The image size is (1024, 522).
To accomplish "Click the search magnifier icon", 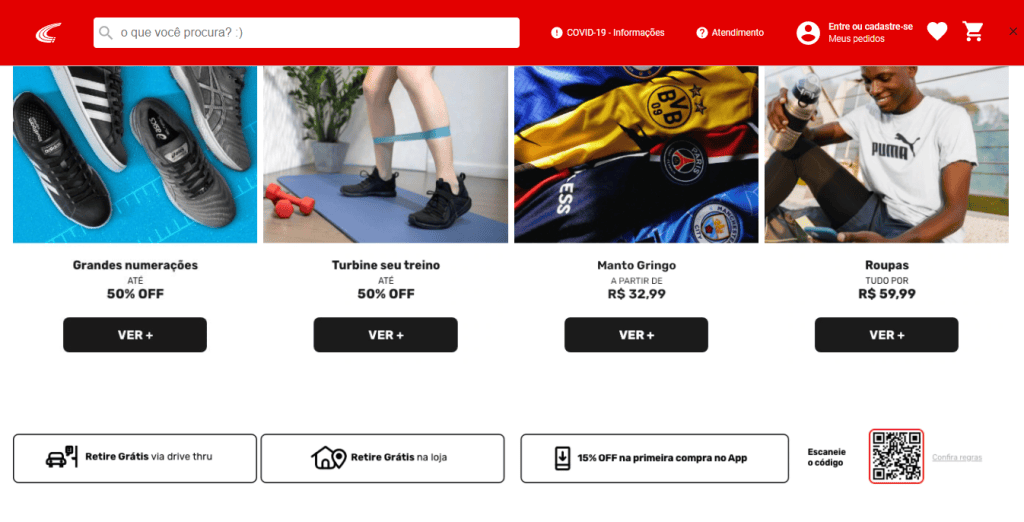I will (x=106, y=33).
